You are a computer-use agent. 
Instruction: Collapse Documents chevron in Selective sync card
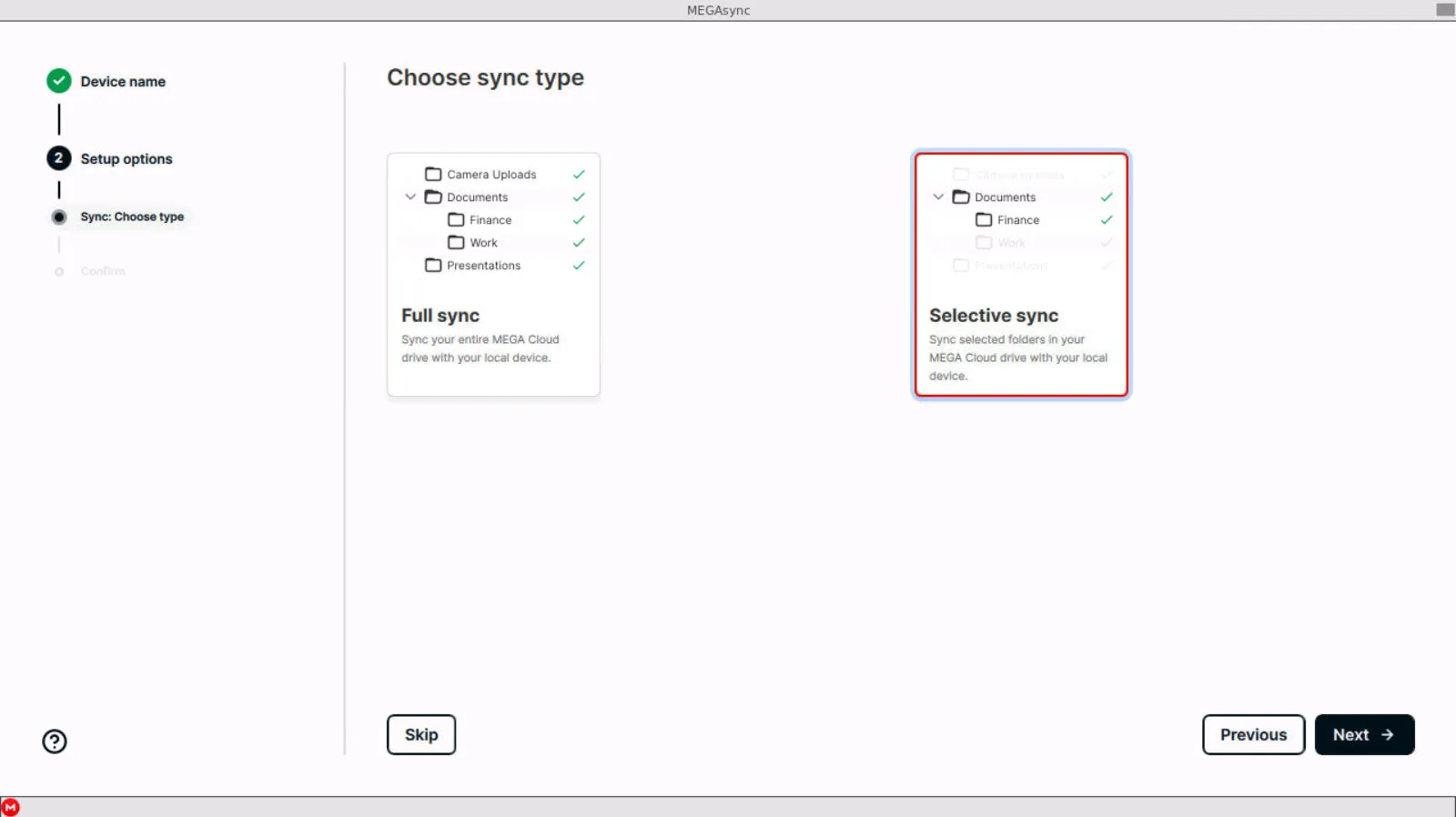[x=938, y=197]
